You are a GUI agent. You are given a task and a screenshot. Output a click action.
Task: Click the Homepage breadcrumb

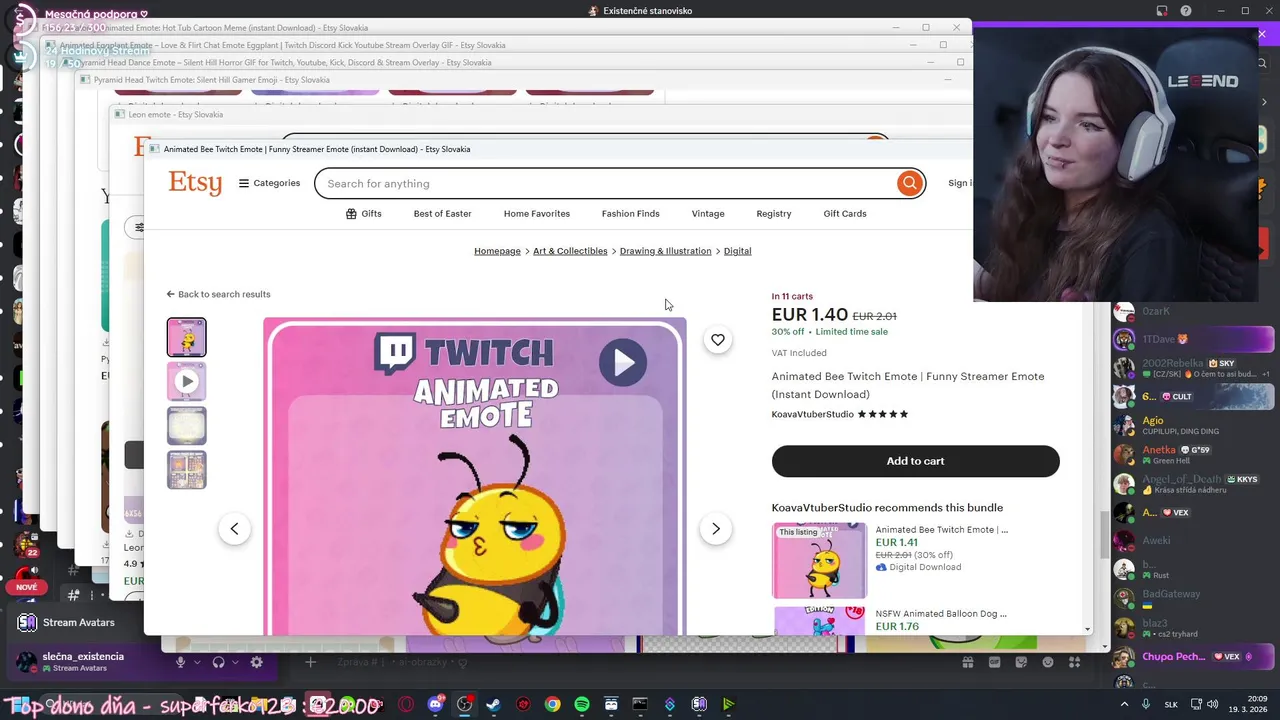tap(497, 251)
